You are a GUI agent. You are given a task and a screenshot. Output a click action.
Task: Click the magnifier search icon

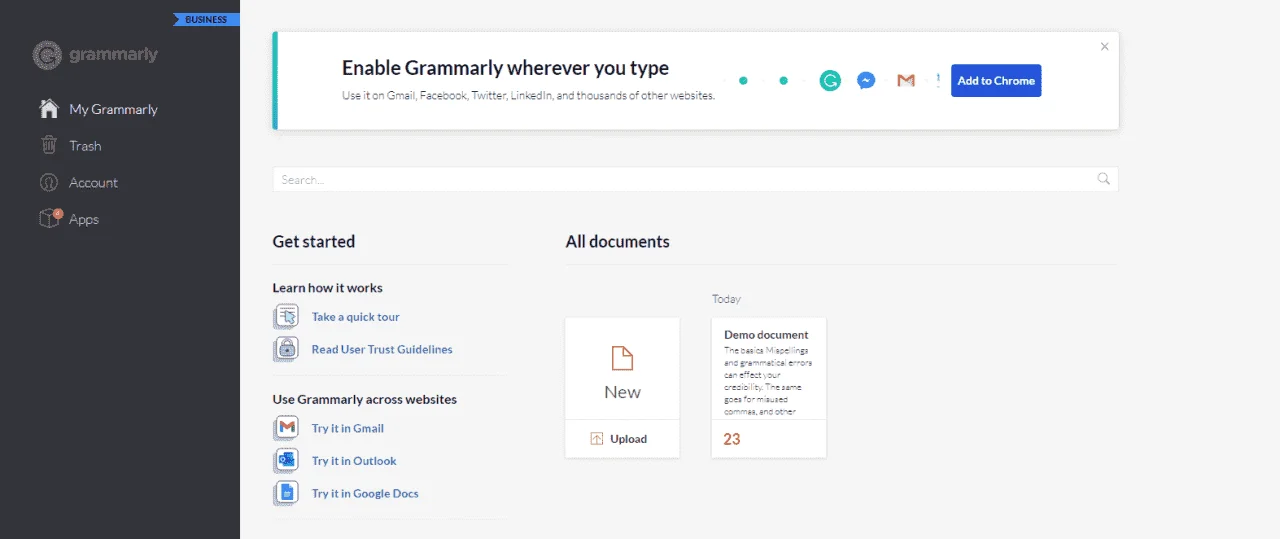tap(1104, 179)
